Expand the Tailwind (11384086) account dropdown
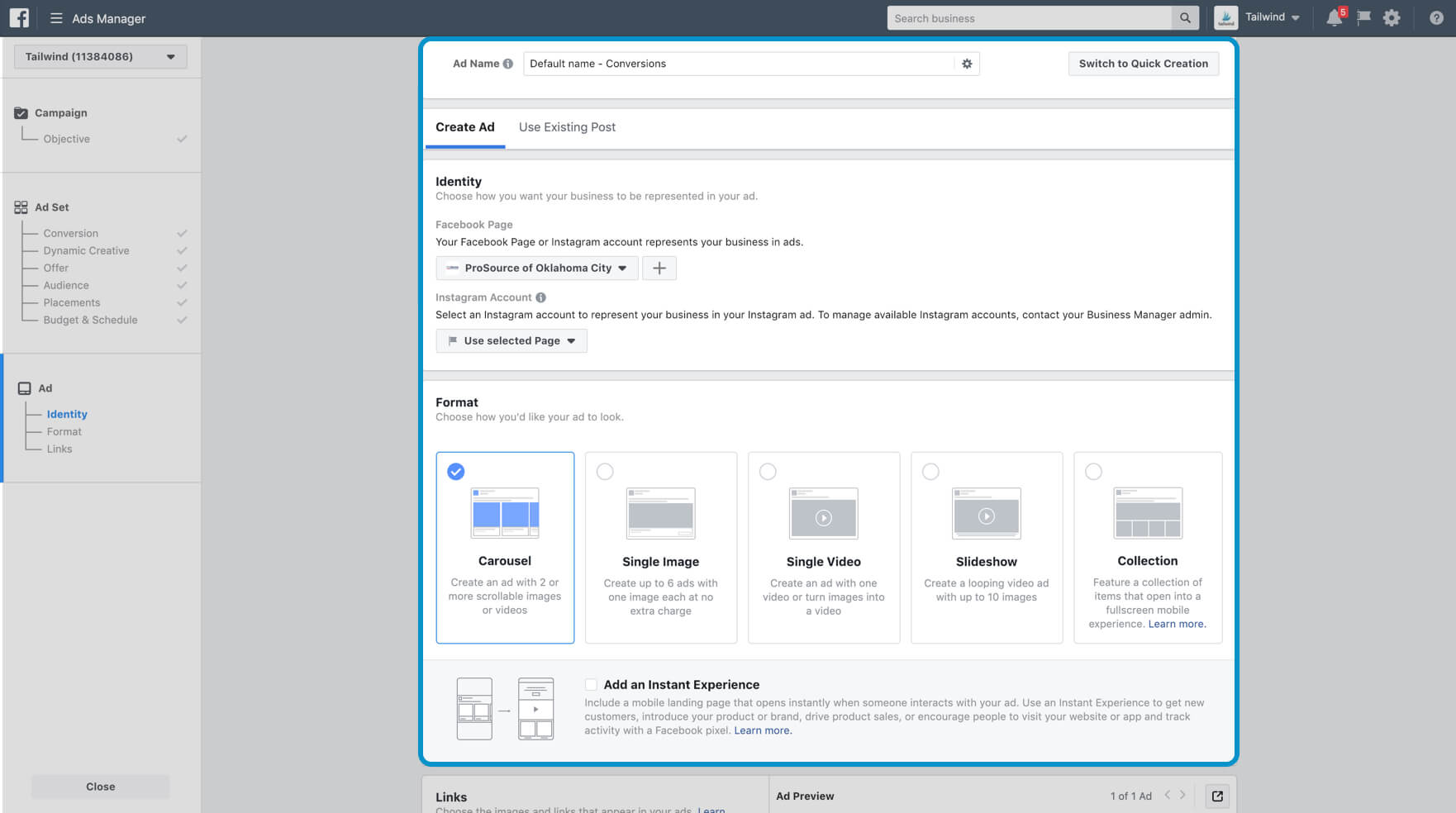 coord(101,56)
